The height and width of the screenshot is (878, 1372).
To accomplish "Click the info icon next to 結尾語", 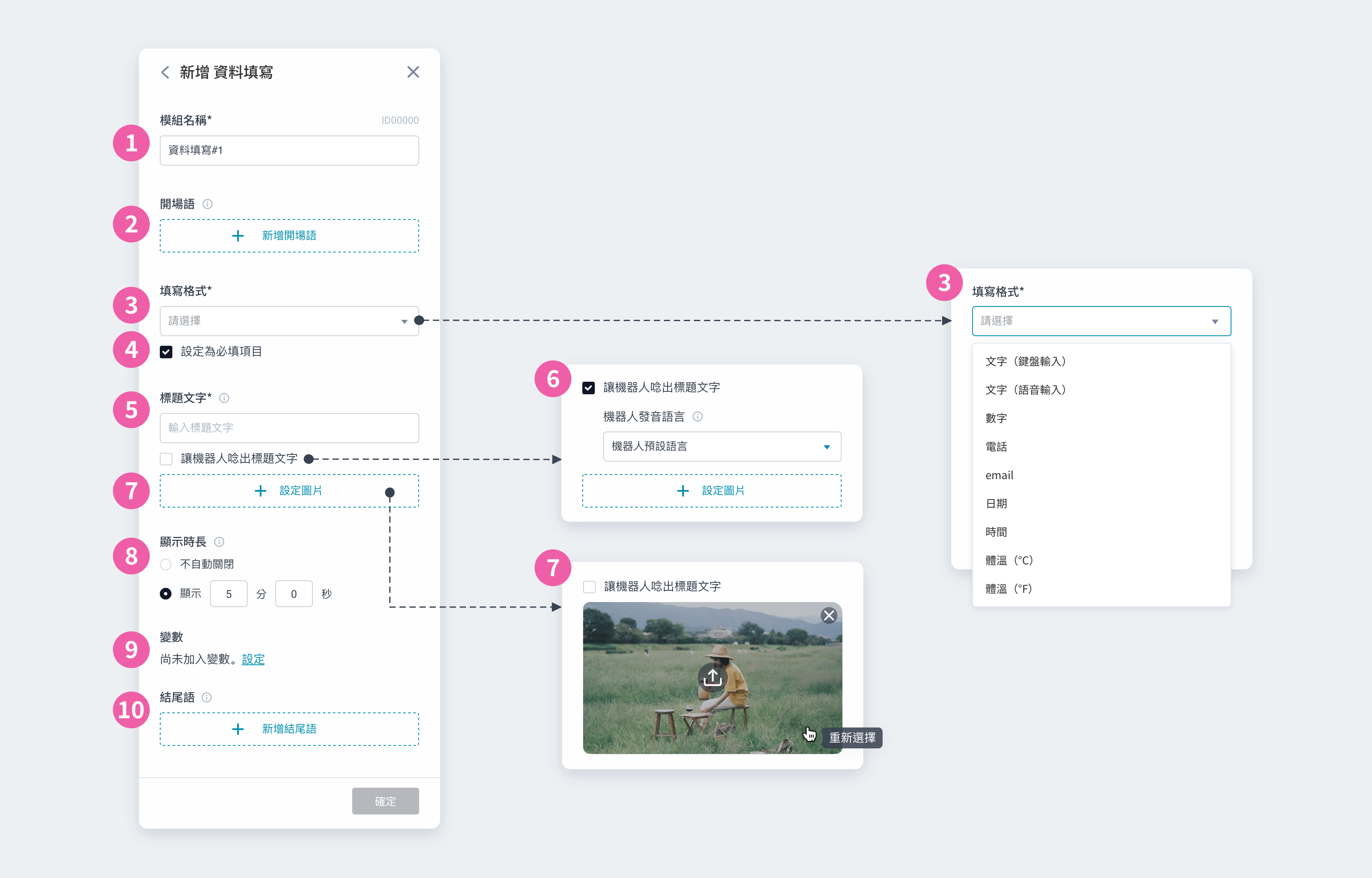I will pos(207,697).
